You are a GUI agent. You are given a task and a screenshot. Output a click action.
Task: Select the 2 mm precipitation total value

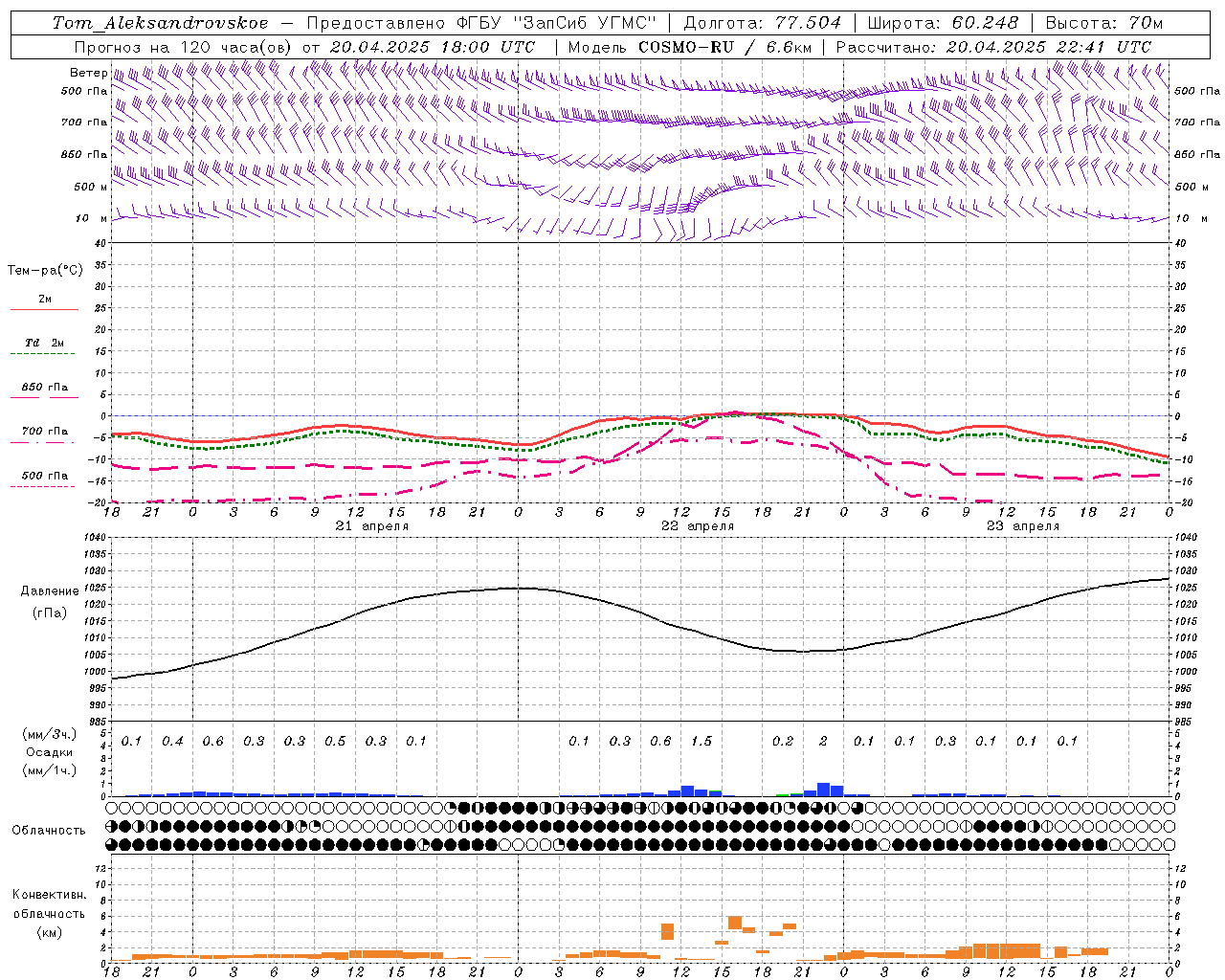823,741
